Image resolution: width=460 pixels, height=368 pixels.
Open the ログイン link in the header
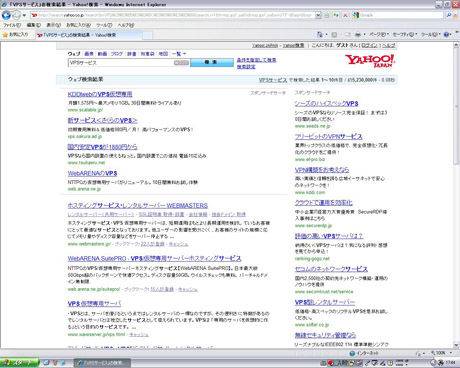(x=370, y=45)
